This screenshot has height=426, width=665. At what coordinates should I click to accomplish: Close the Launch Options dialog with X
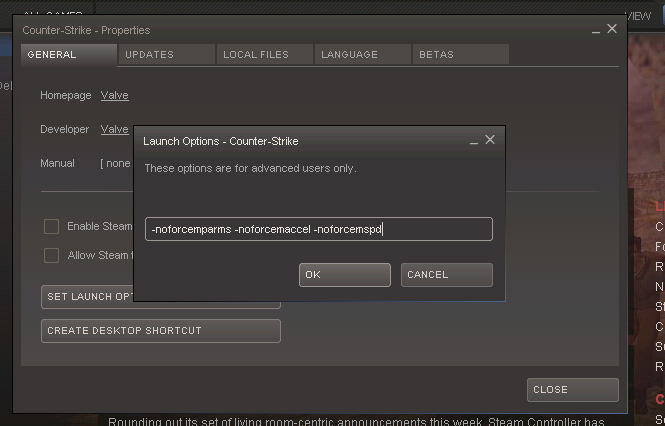(x=490, y=140)
